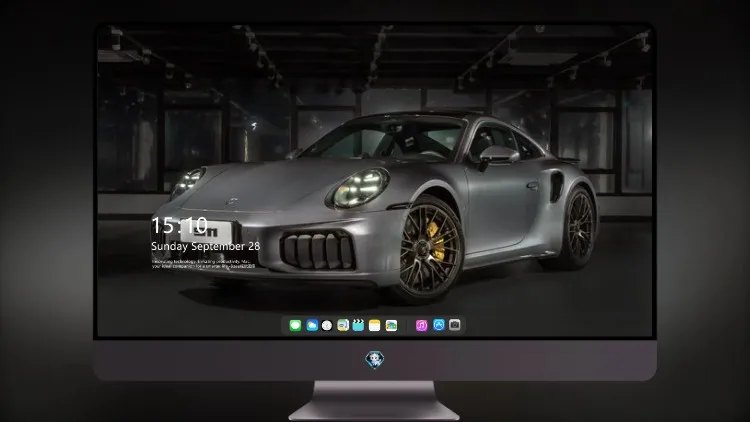Open the Weather app in the dock
This screenshot has width=750, height=422.
(312, 325)
